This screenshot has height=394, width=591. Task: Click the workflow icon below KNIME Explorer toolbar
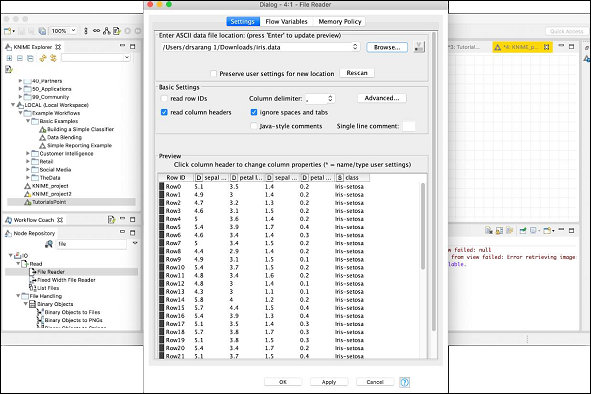pos(9,69)
